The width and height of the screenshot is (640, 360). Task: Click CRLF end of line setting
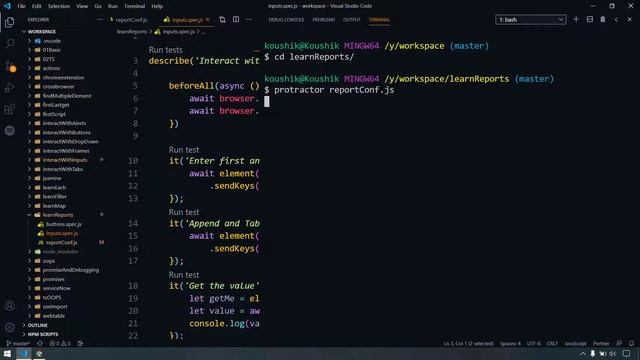(x=552, y=343)
